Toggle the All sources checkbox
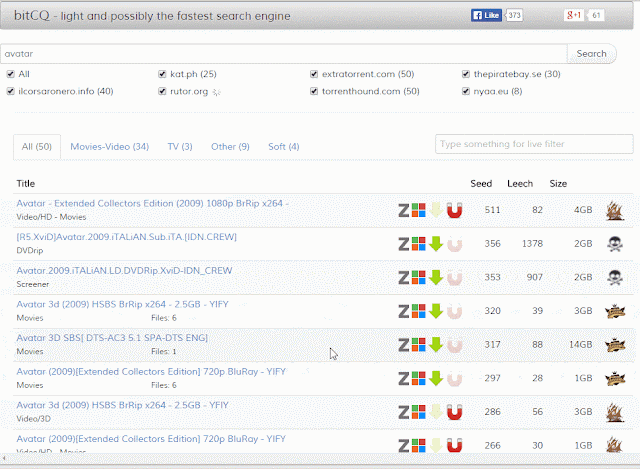This screenshot has height=469, width=640. coord(11,74)
